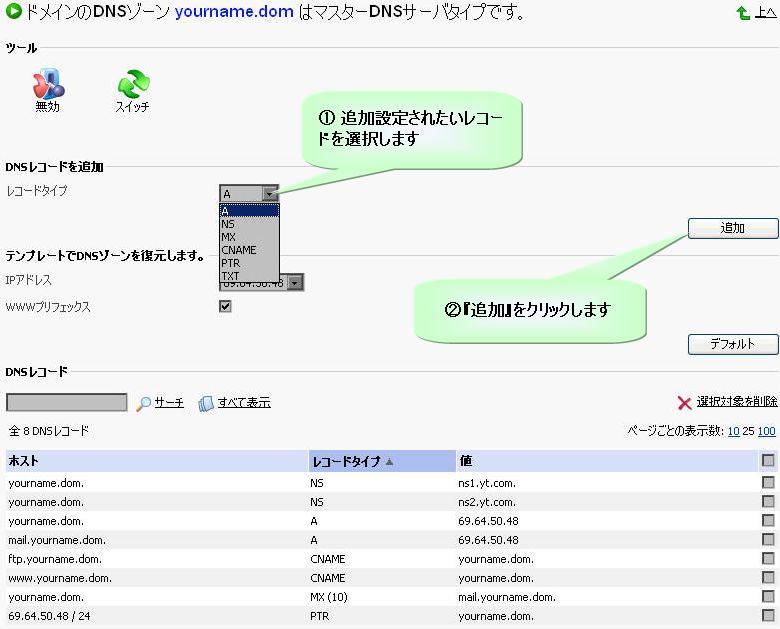Click the デフォルト (default) button
The width and height of the screenshot is (780, 629).
pyautogui.click(x=732, y=345)
